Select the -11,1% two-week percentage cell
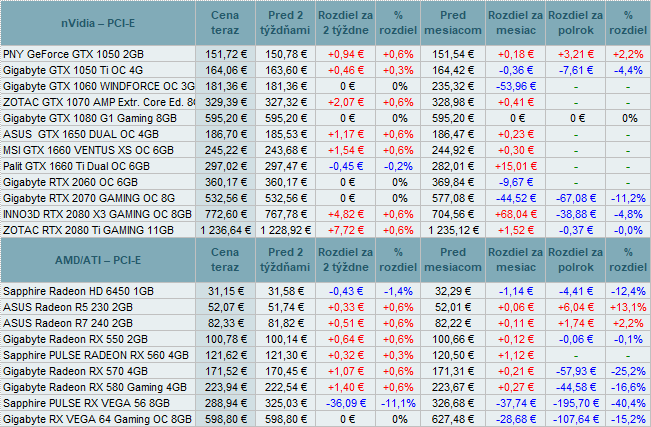The image size is (651, 427). coord(398,403)
